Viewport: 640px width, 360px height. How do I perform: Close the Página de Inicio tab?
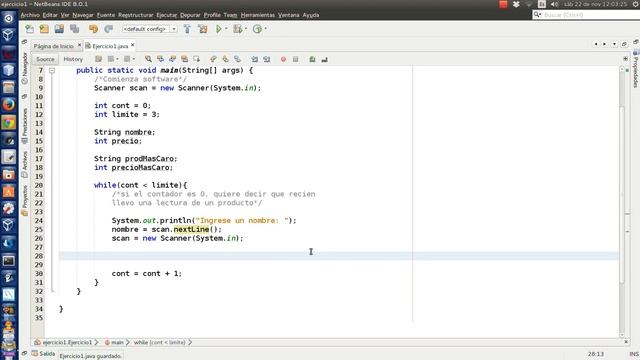(79, 45)
